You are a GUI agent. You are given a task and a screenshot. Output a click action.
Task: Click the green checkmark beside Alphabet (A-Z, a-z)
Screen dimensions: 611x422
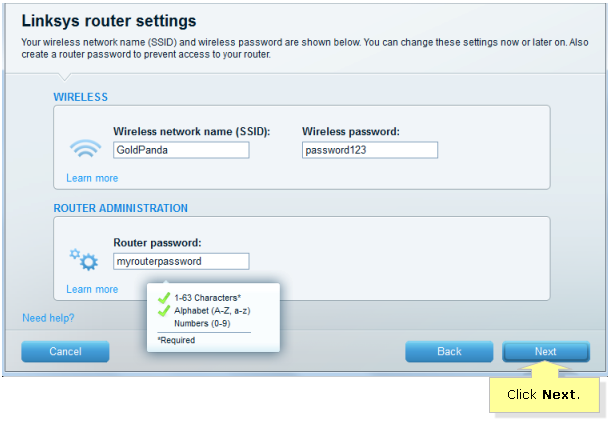(164, 311)
